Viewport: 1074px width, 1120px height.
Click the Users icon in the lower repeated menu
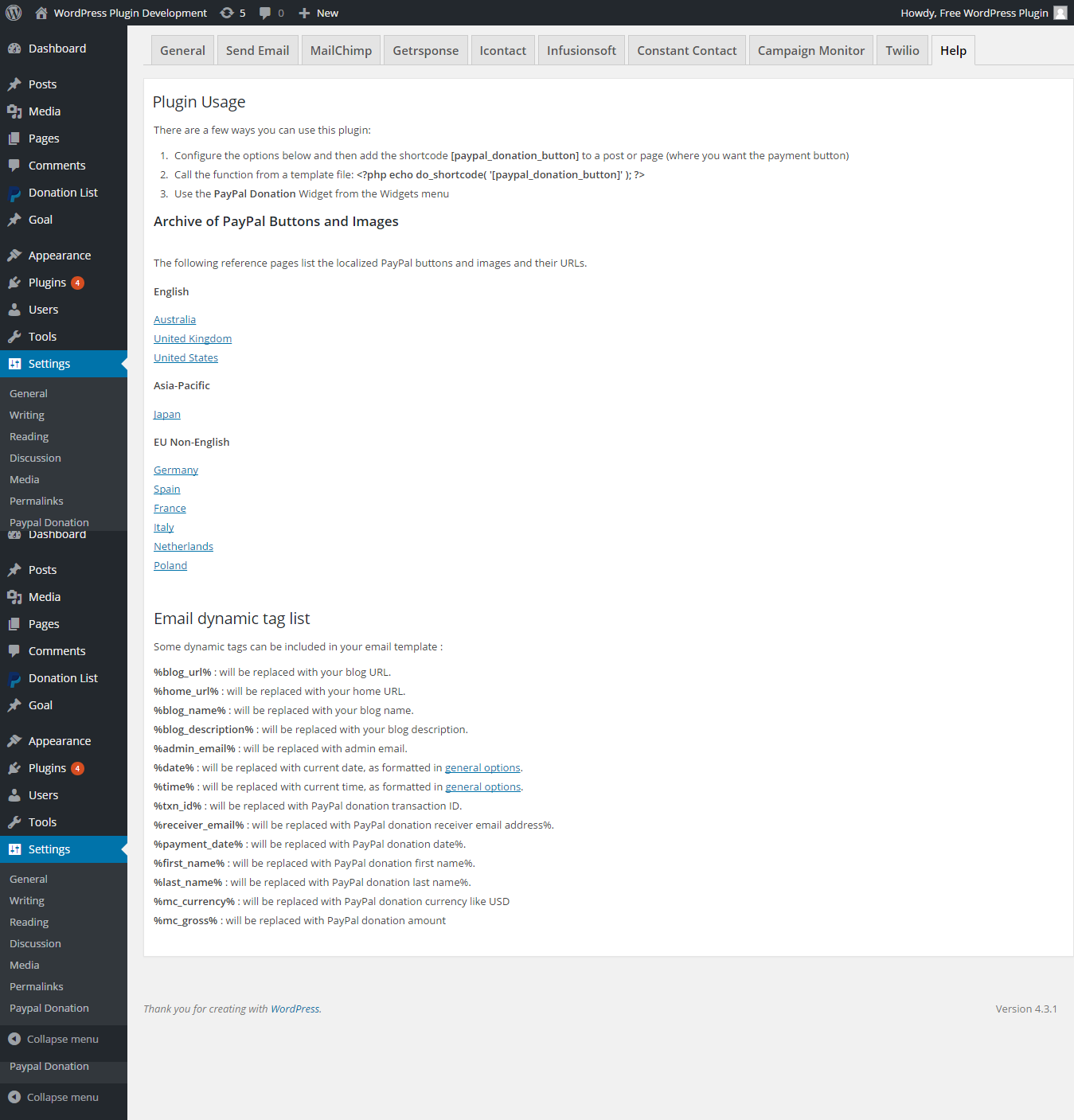click(x=14, y=795)
